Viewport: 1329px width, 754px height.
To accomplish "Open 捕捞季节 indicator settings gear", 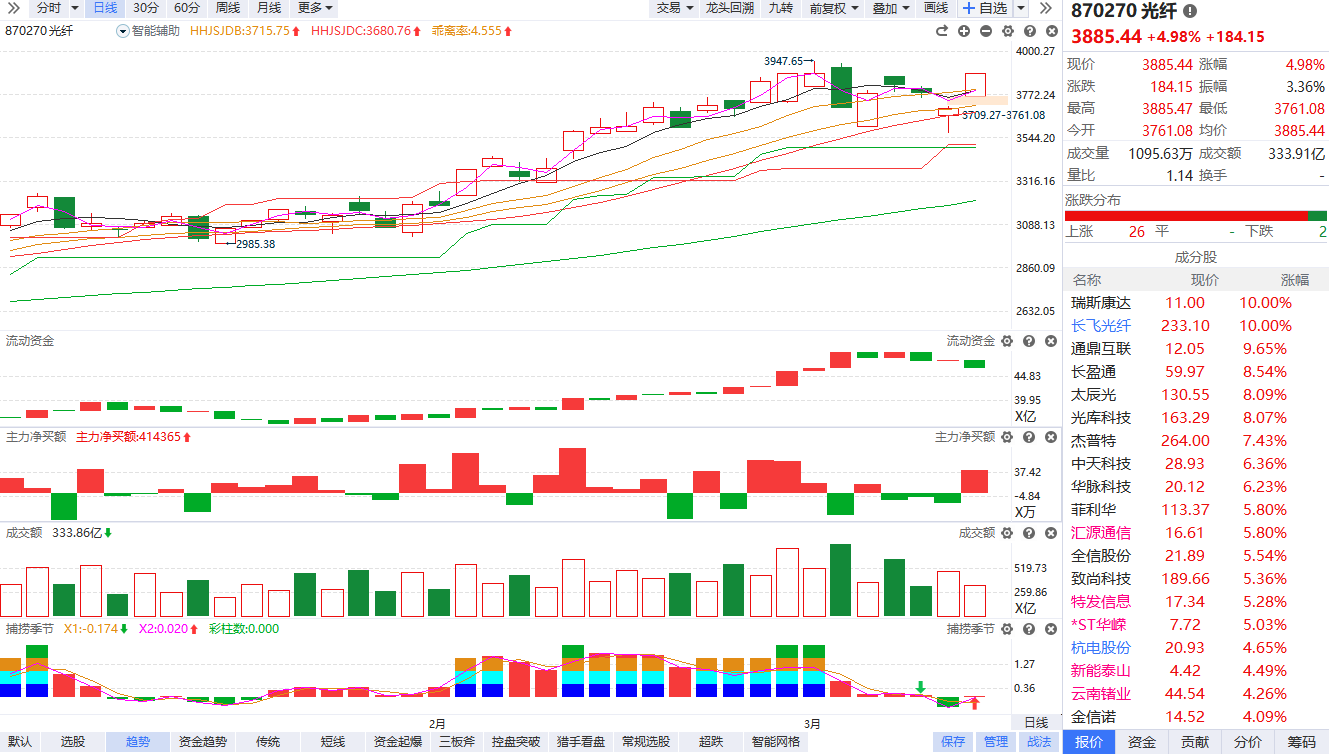I will (1007, 629).
